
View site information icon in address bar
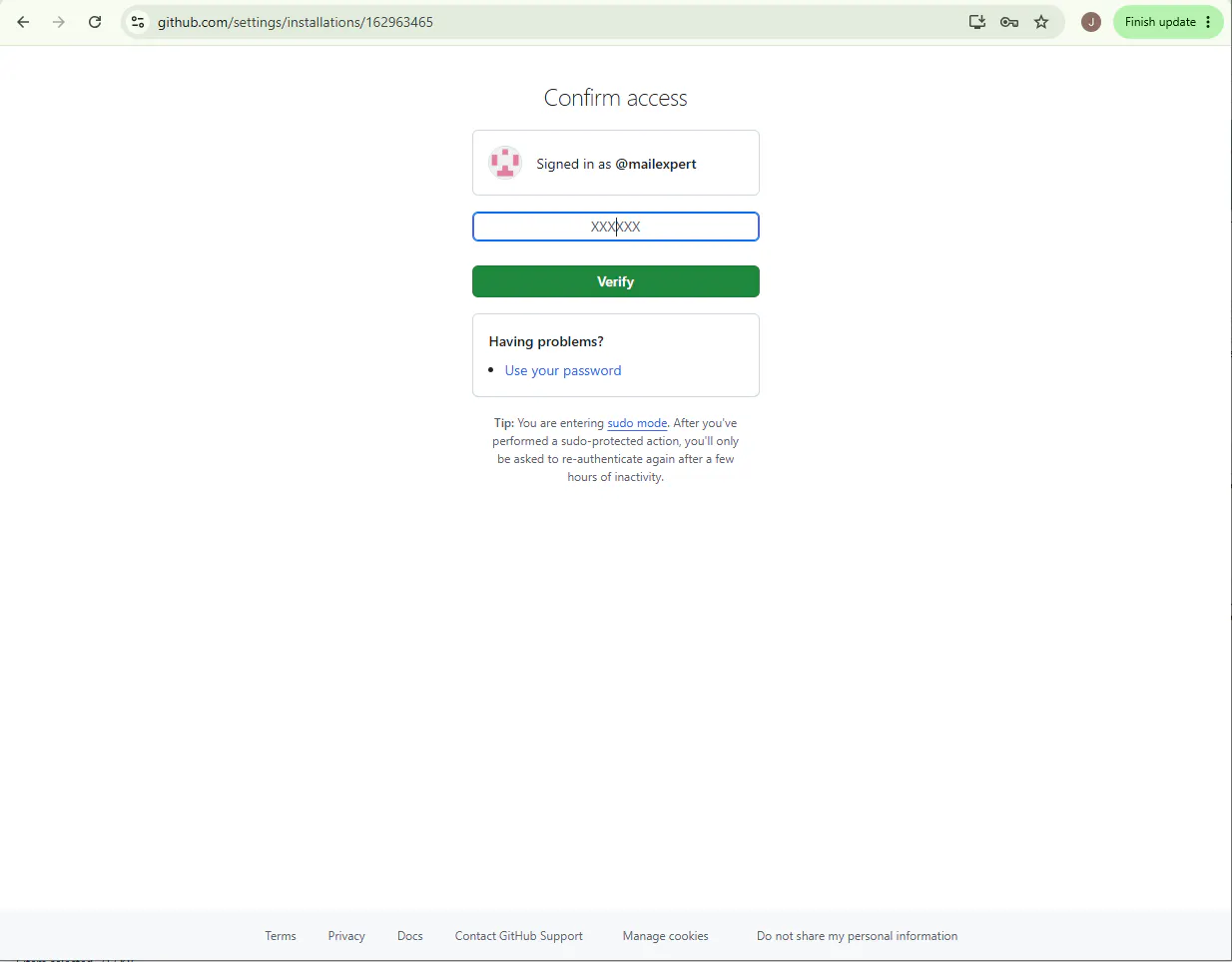(x=138, y=22)
